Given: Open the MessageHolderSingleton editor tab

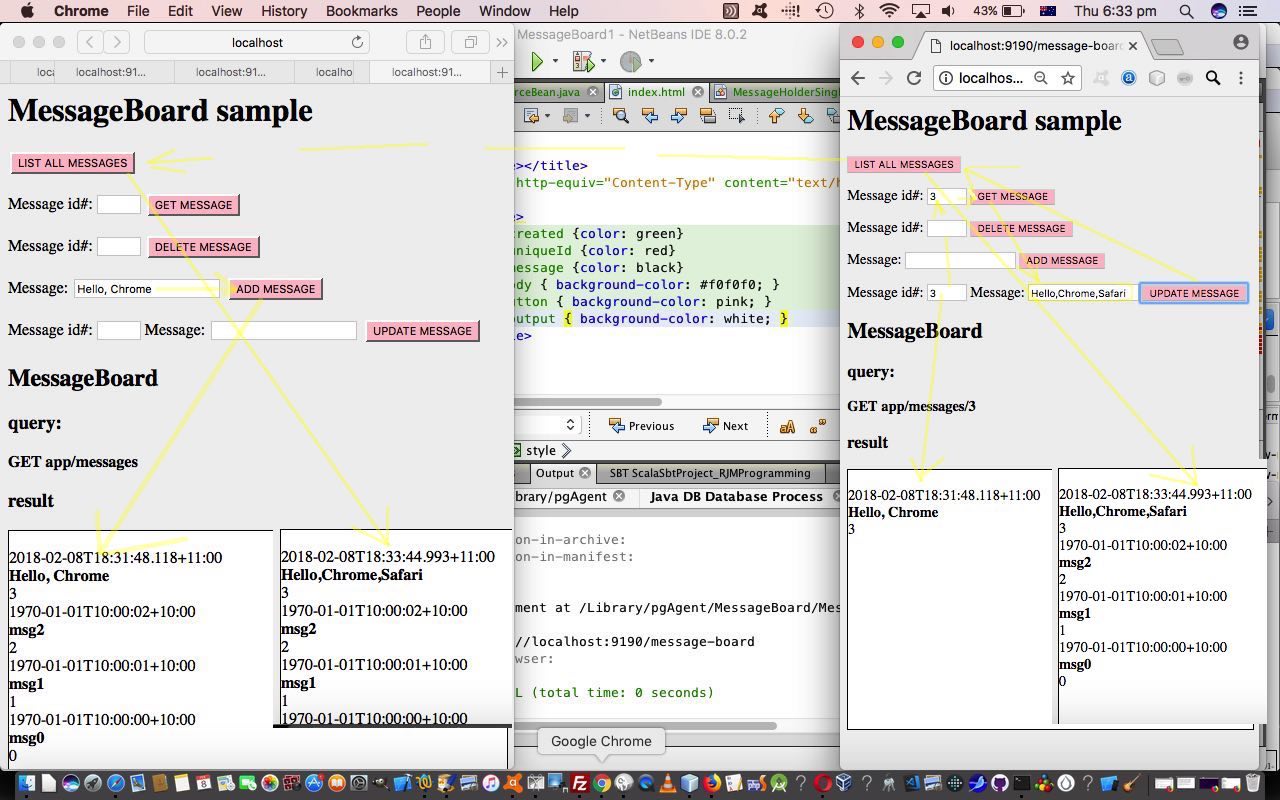Looking at the screenshot, I should (776, 91).
